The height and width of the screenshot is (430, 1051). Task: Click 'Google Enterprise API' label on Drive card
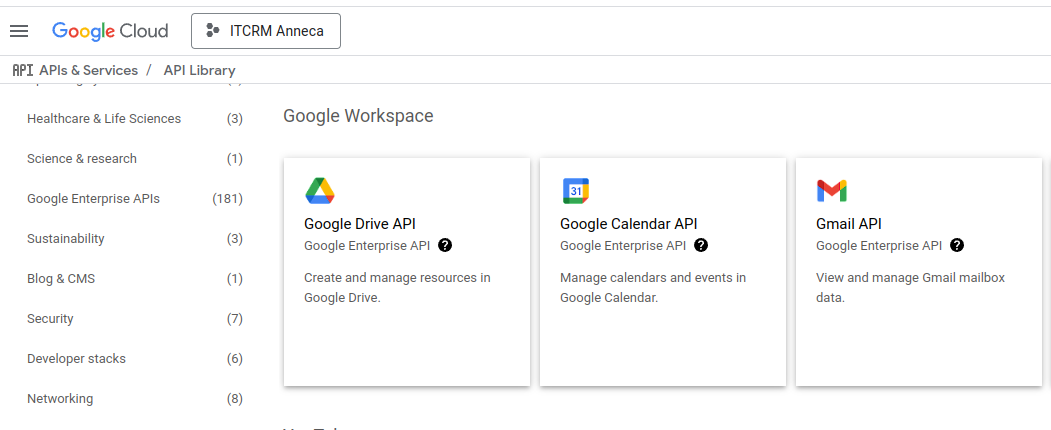point(367,246)
